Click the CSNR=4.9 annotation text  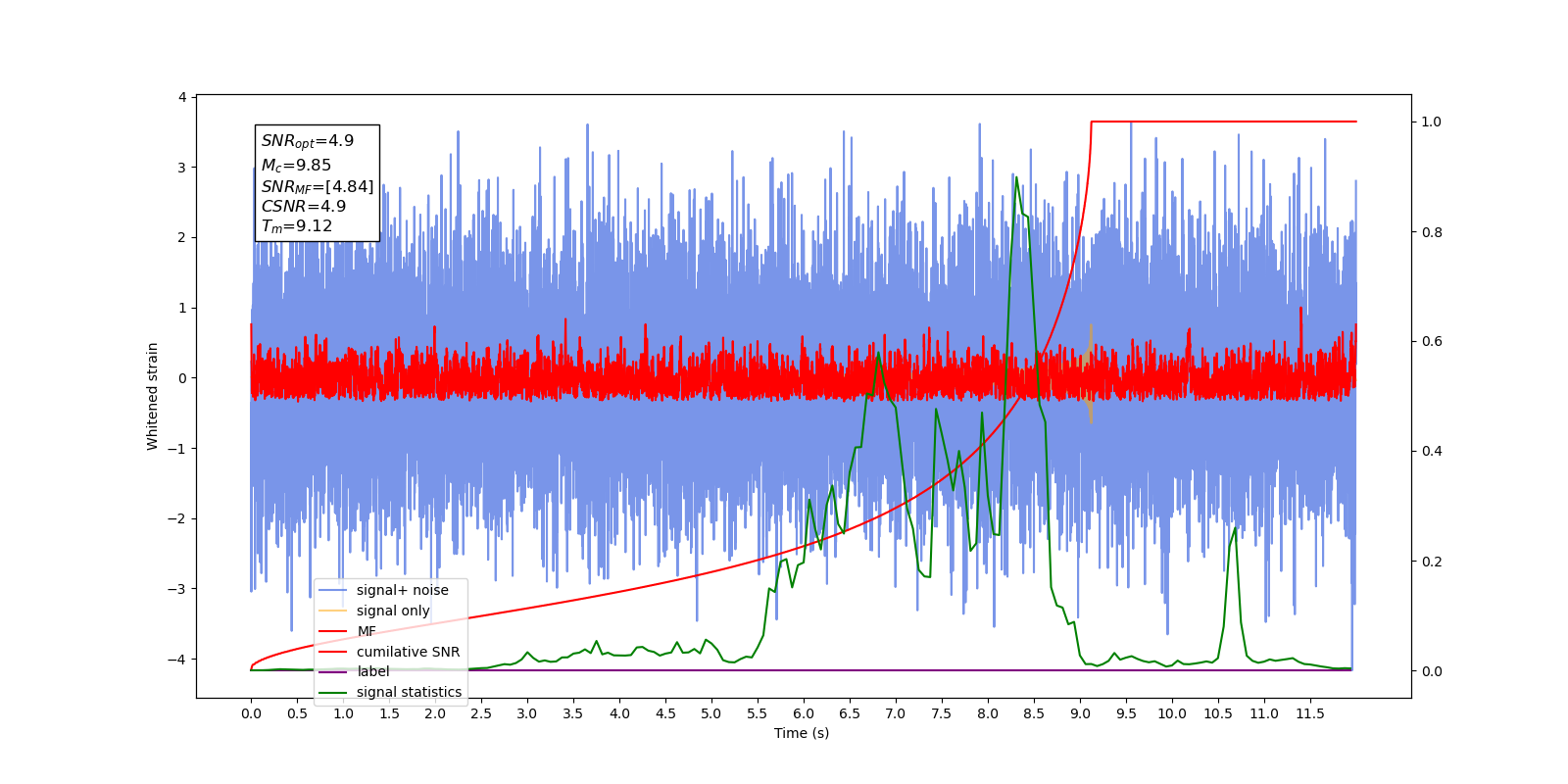(304, 206)
